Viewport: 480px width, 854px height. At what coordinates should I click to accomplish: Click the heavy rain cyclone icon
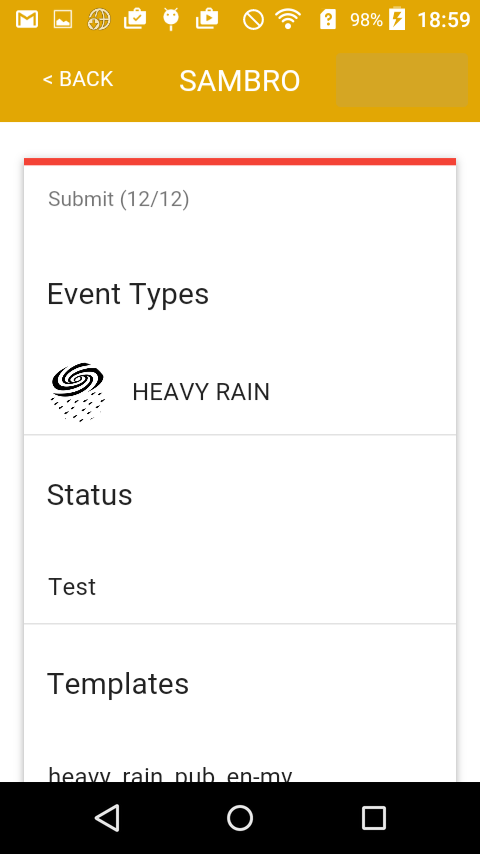pyautogui.click(x=78, y=392)
